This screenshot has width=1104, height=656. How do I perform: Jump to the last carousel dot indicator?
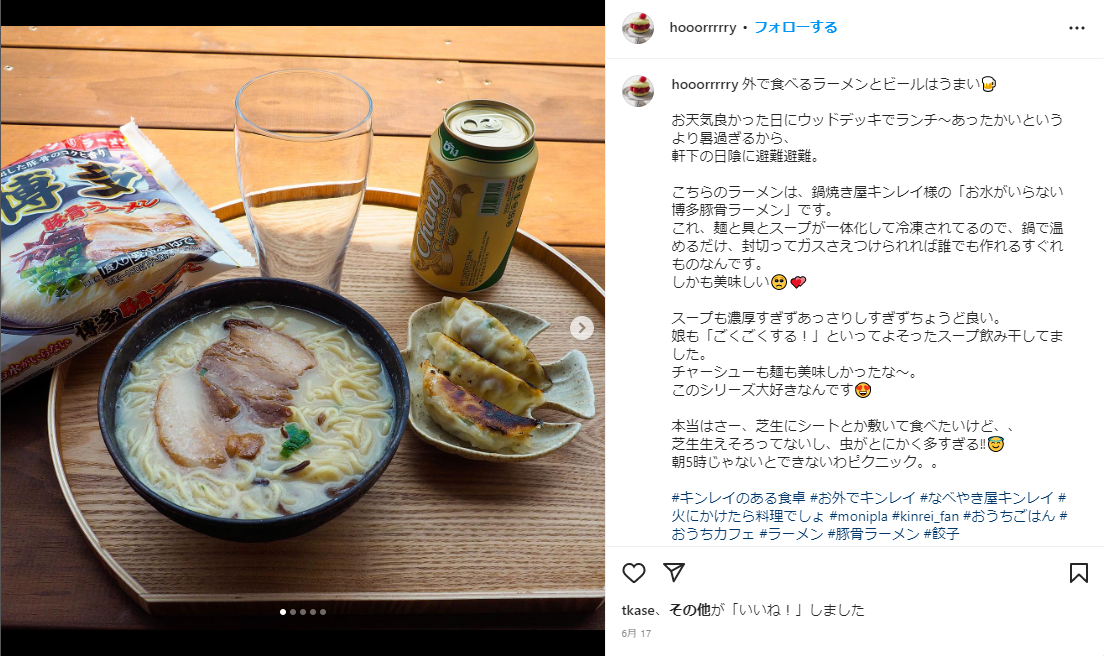tap(322, 612)
